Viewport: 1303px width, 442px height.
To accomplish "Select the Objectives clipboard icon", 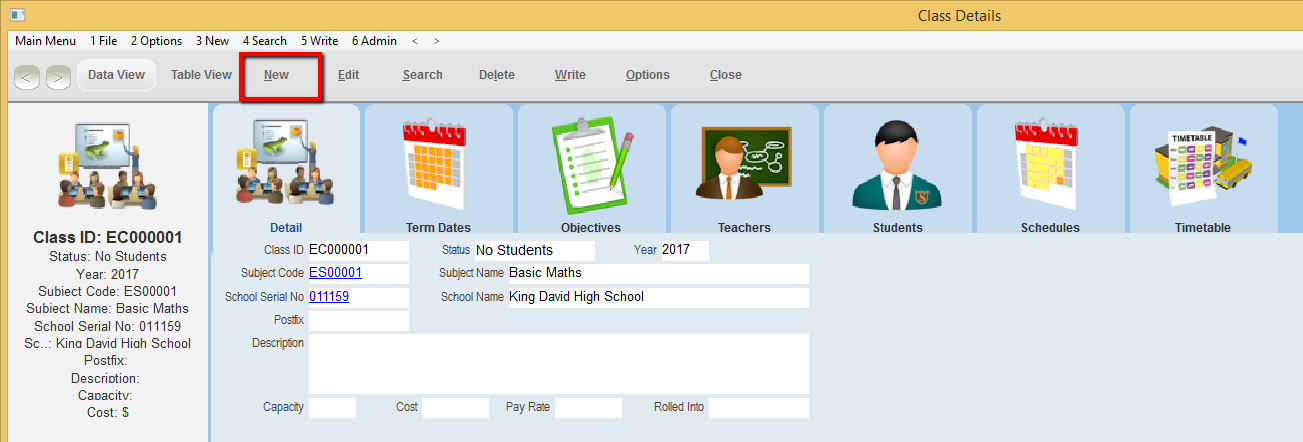I will 590,165.
